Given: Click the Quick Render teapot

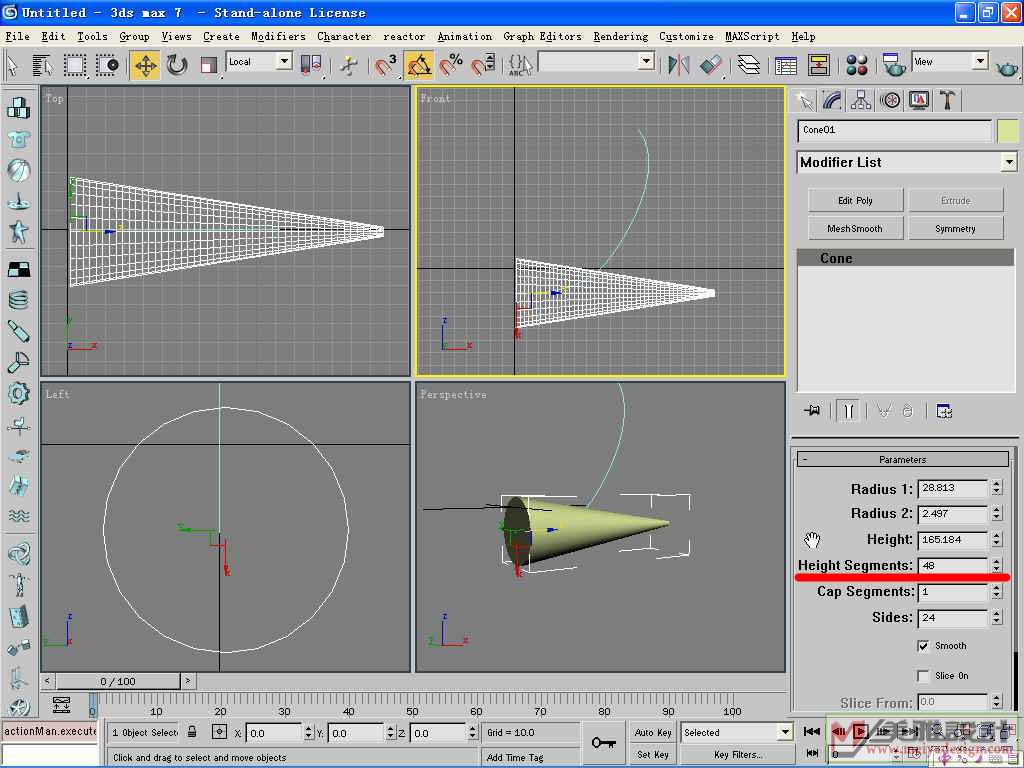Looking at the screenshot, I should click(1007, 66).
